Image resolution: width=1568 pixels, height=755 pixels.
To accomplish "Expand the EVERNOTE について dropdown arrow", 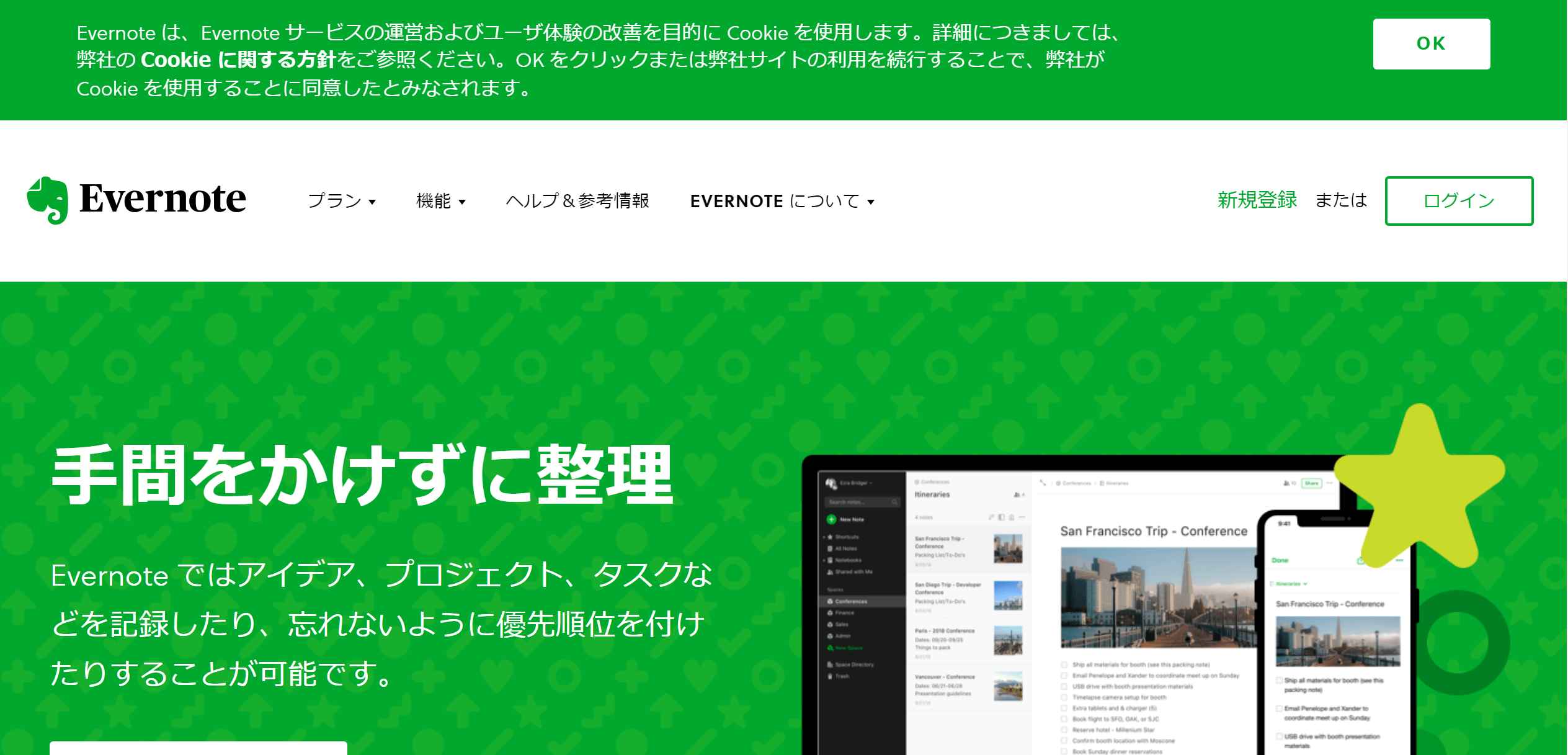I will tap(871, 202).
